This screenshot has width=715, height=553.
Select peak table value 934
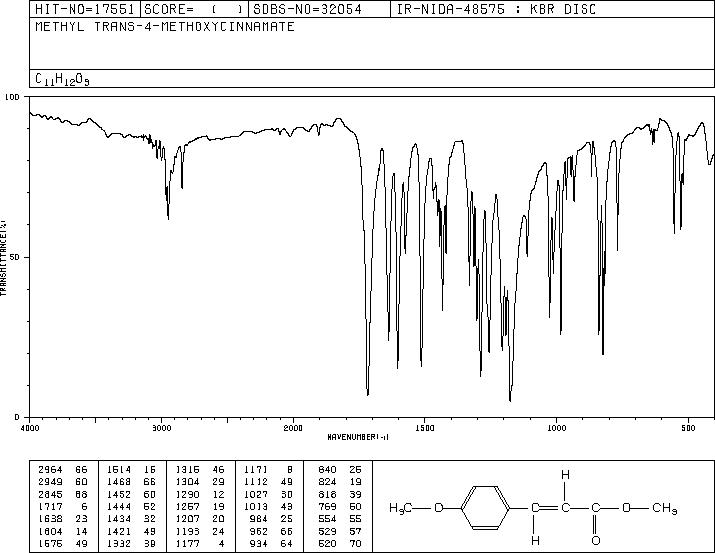259,543
